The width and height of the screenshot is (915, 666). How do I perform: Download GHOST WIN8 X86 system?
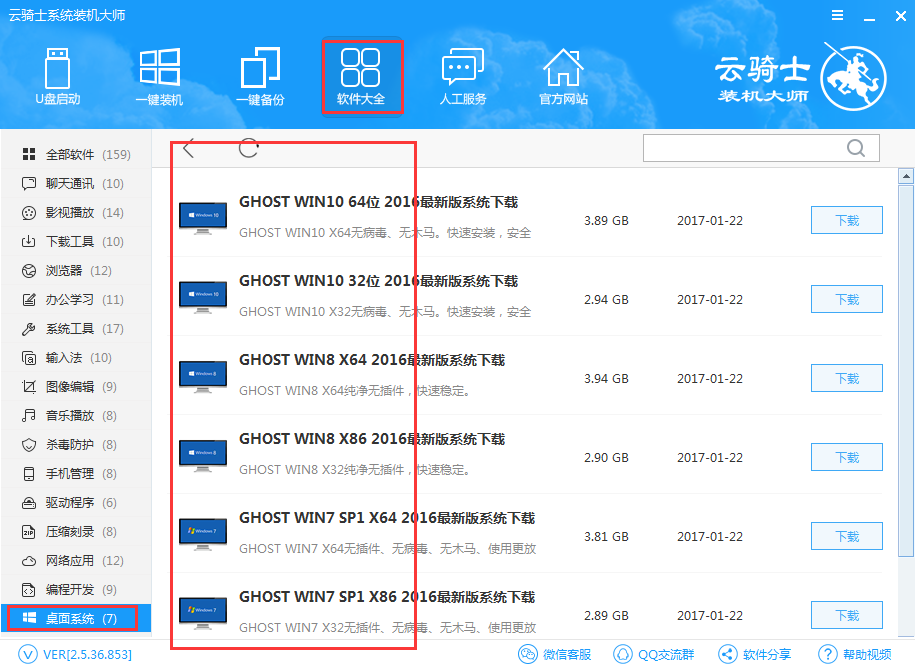pyautogui.click(x=847, y=457)
